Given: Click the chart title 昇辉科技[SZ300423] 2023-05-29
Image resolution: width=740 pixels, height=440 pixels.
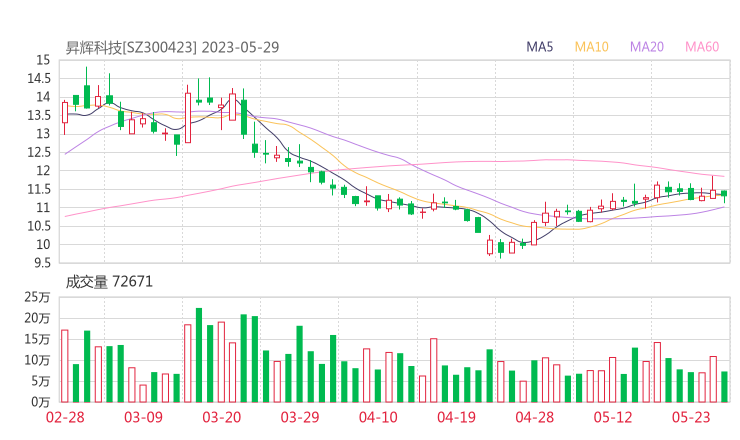Looking at the screenshot, I should tap(172, 47).
